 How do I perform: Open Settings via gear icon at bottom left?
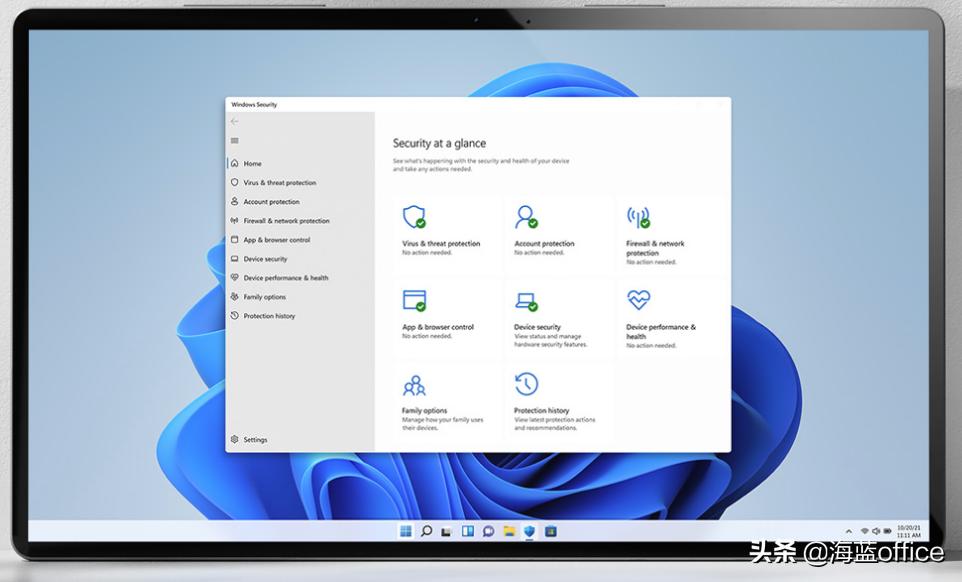coord(234,439)
